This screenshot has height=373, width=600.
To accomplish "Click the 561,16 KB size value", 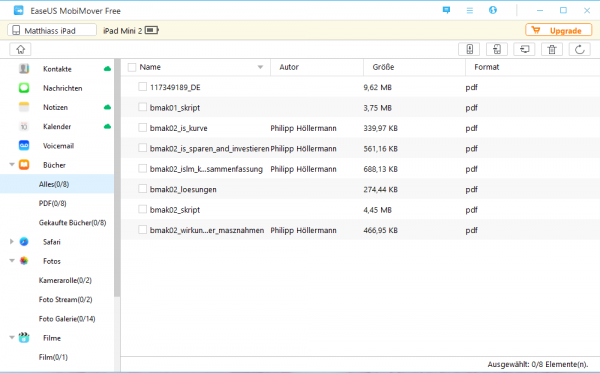I will [x=380, y=148].
